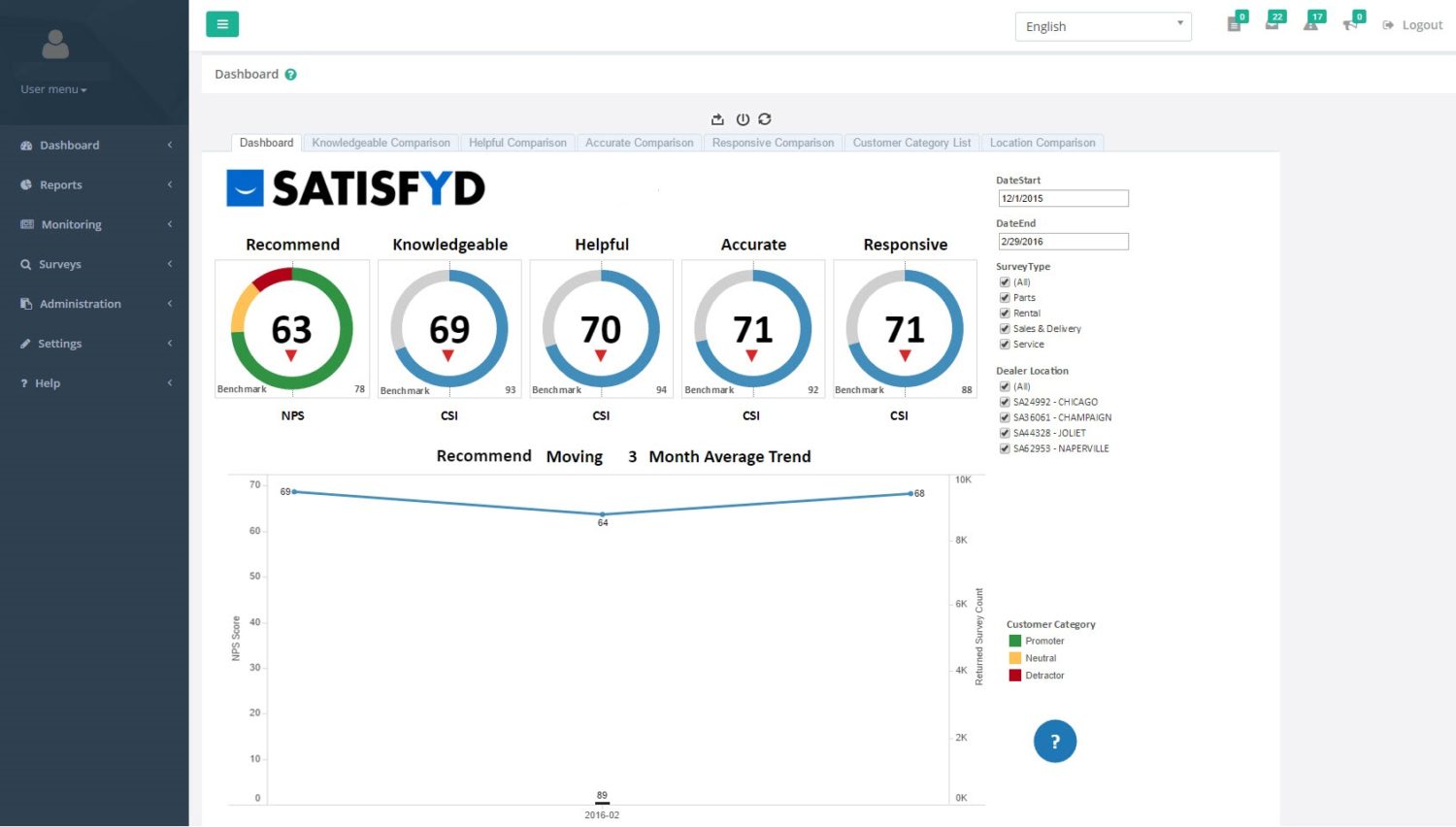Click the Surveys magnifier icon in sidebar
Viewport: 1456px width, 827px height.
tap(26, 264)
